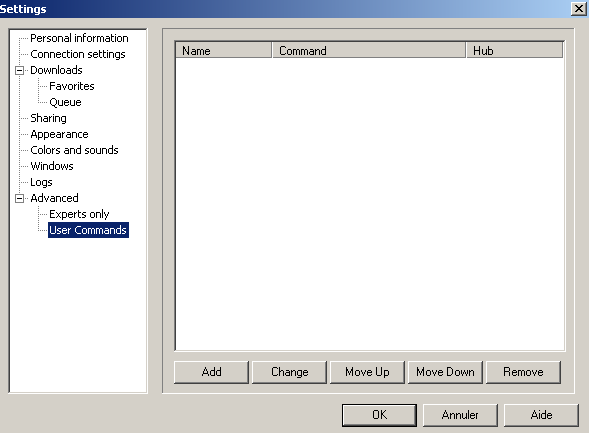The height and width of the screenshot is (433, 589).
Task: Click the Change button
Action: click(x=290, y=372)
